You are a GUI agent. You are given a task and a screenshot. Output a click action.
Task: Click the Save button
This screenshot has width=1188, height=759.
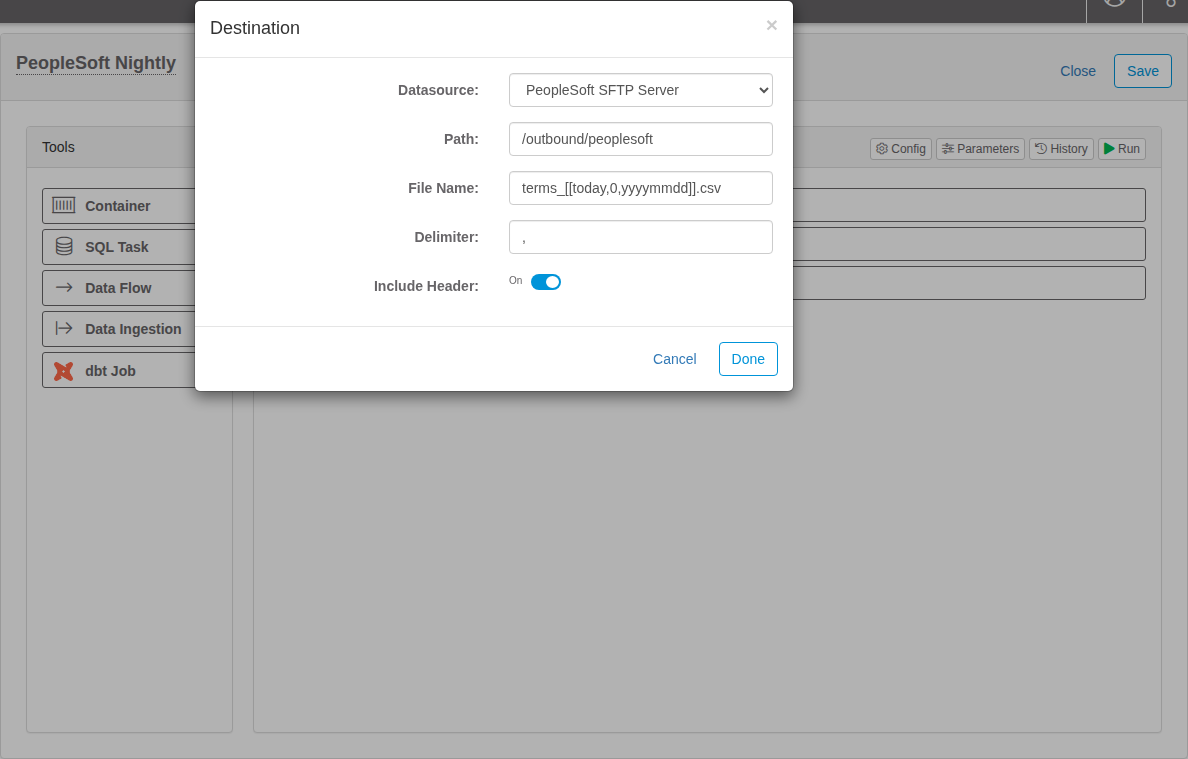coord(1143,71)
